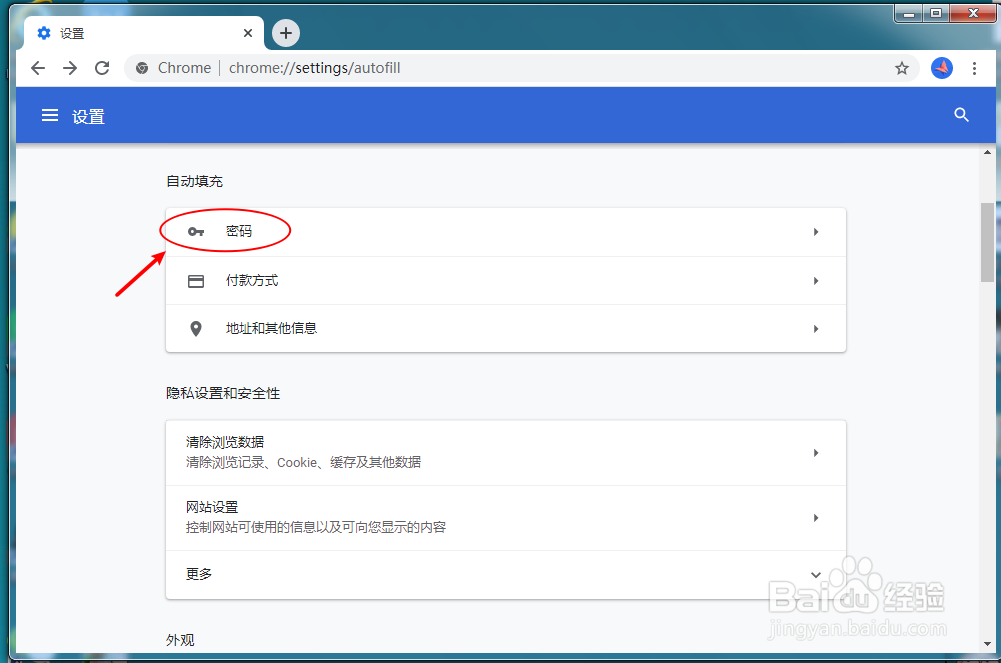Click the location pin icon for 地址和其他信息

coord(195,328)
